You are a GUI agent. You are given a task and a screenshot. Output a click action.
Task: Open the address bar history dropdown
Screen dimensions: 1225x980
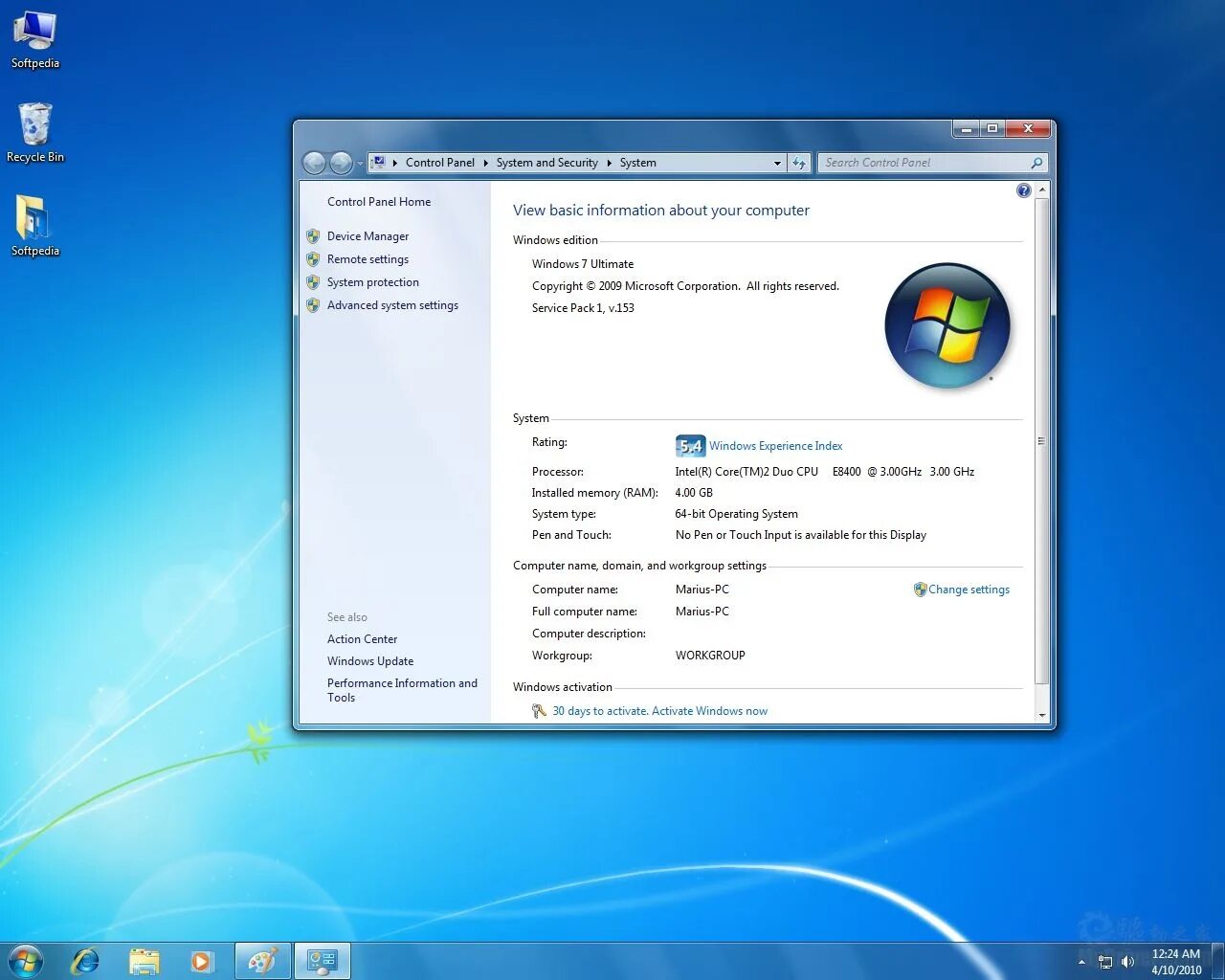[777, 163]
